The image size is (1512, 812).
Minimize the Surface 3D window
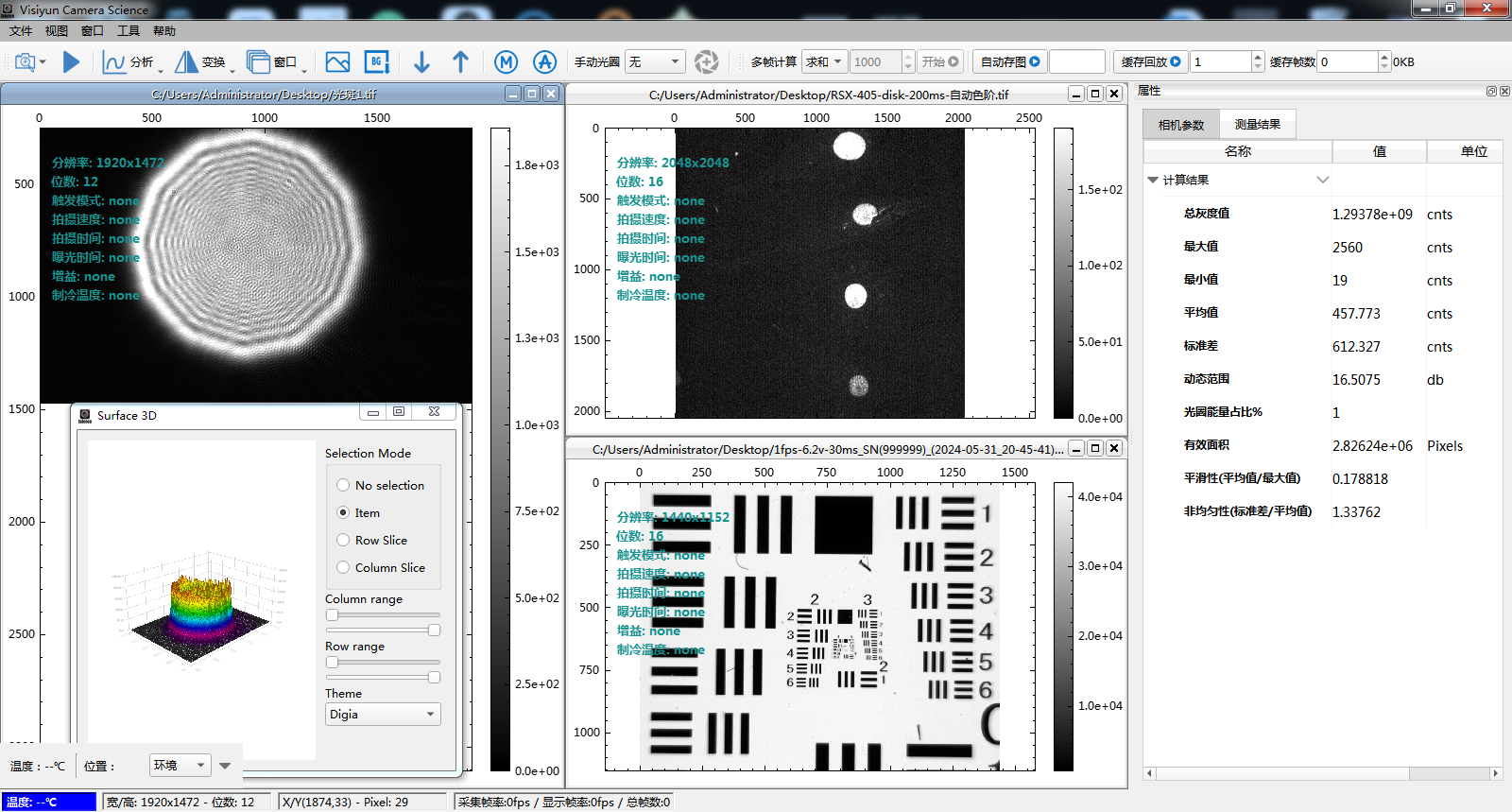(373, 412)
